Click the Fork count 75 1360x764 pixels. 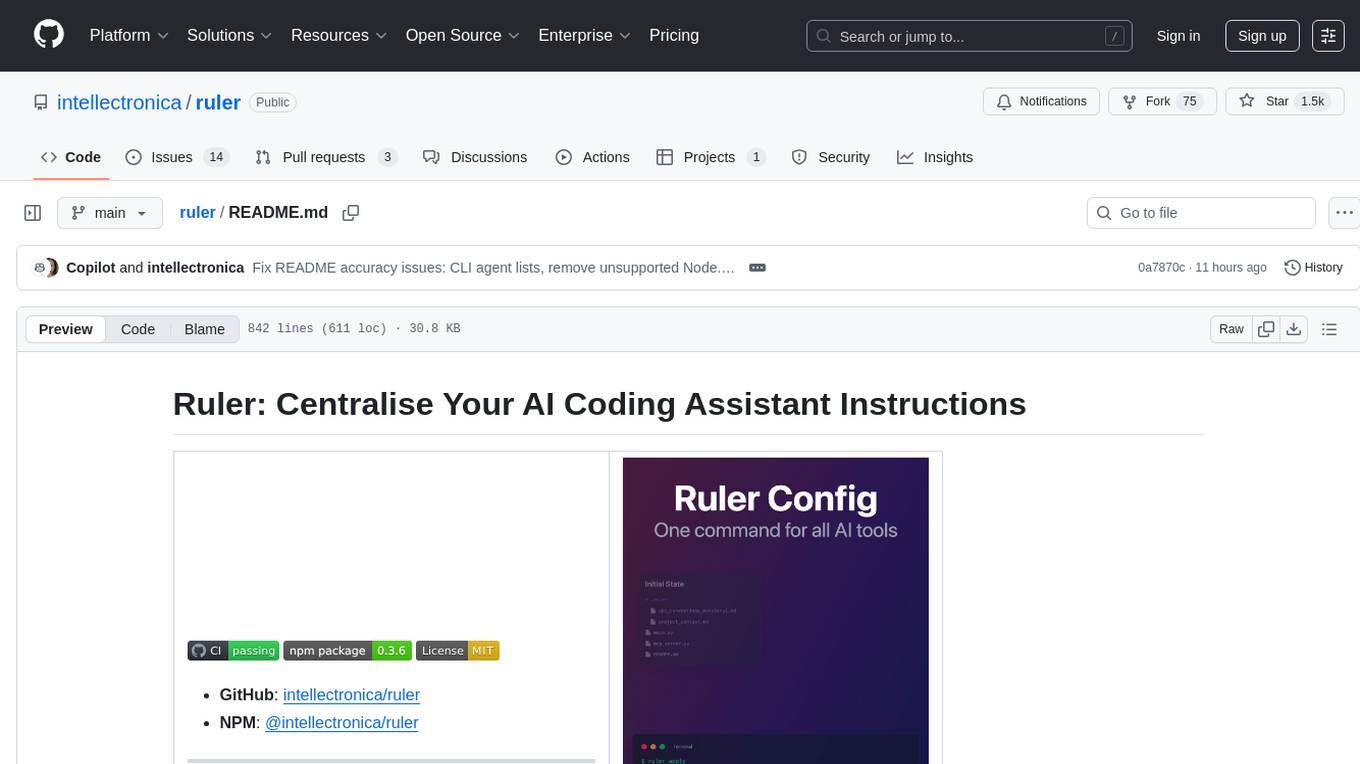(1189, 102)
